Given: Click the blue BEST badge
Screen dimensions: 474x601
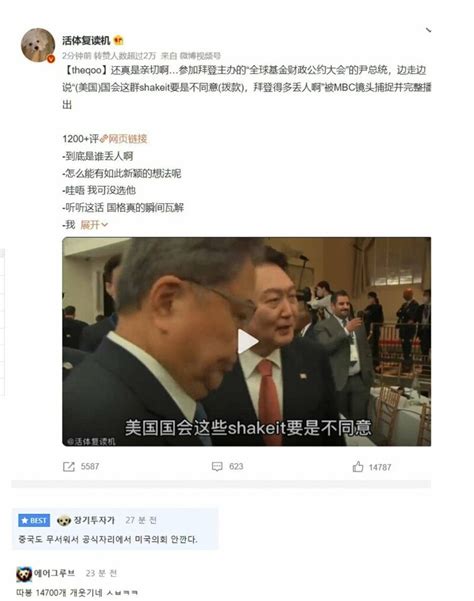Looking at the screenshot, I should (x=34, y=521).
